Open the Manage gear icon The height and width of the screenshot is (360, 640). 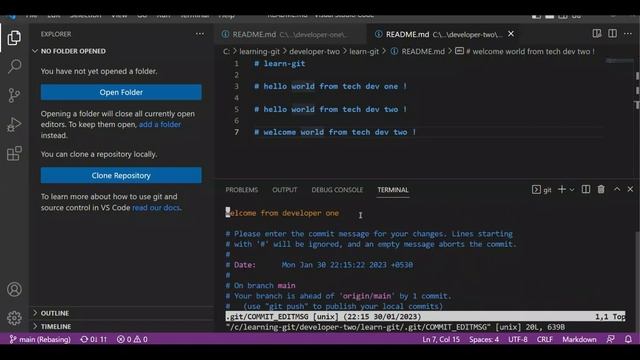point(14,318)
